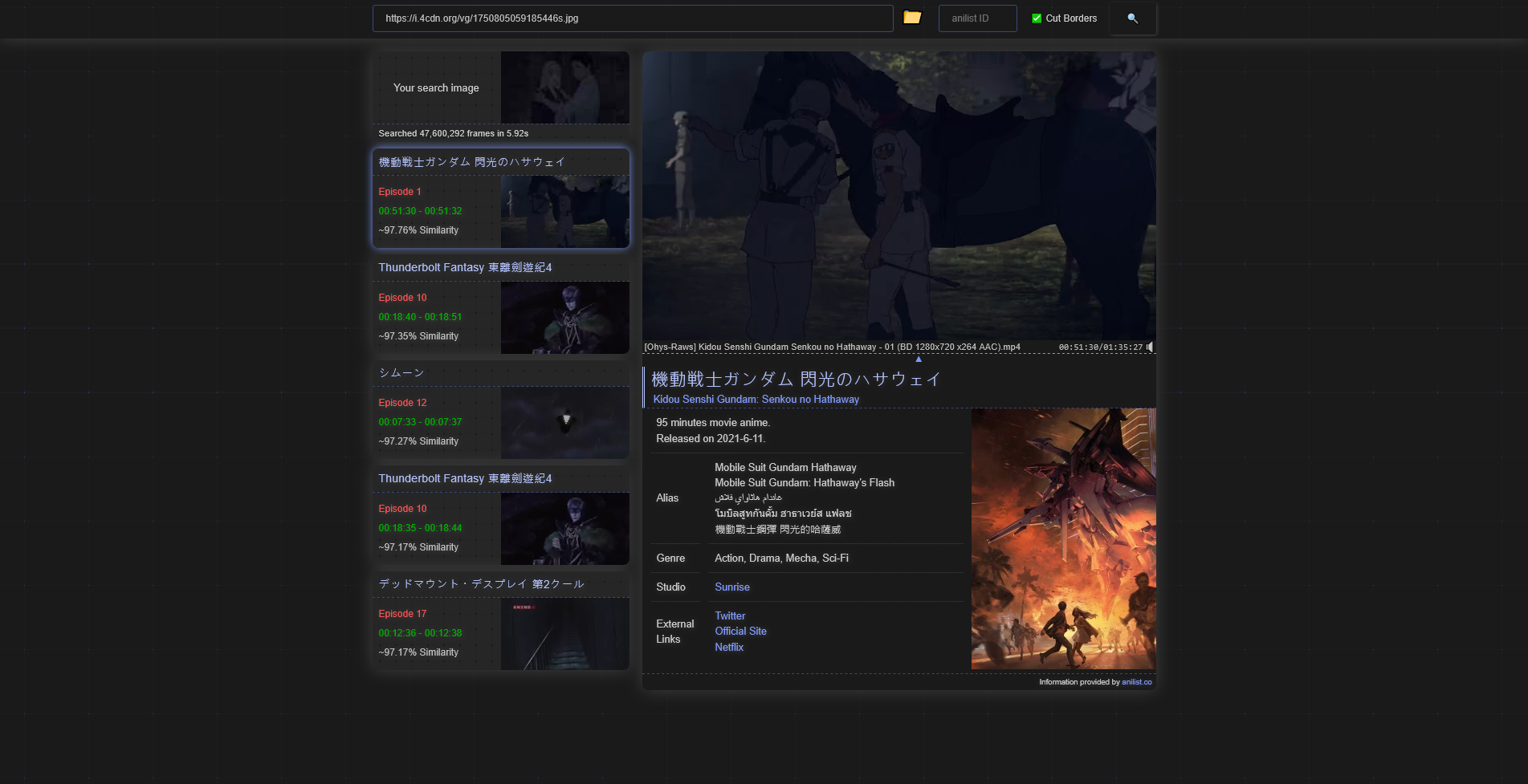
Task: Open the anilist.co attribution link
Action: tap(1137, 682)
